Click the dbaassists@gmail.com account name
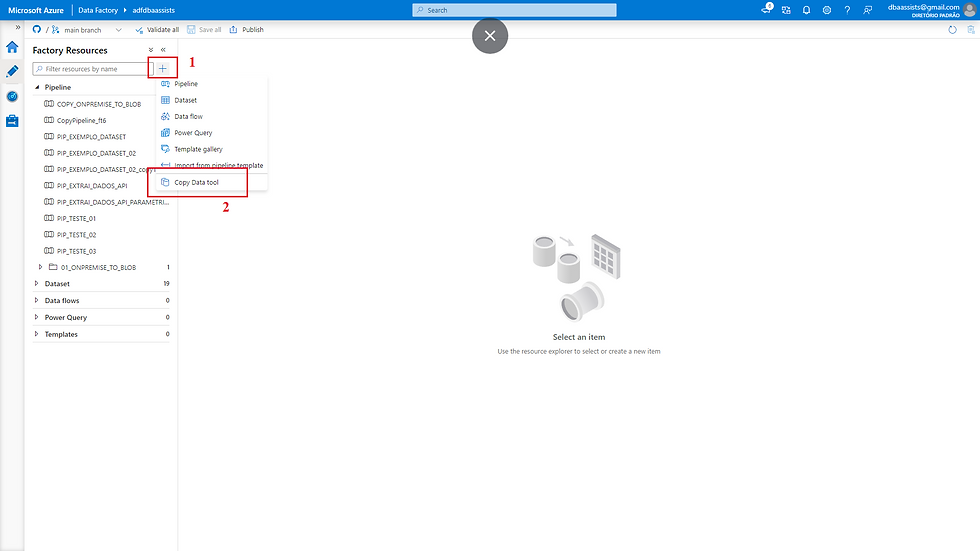This screenshot has width=980, height=551. [923, 7]
